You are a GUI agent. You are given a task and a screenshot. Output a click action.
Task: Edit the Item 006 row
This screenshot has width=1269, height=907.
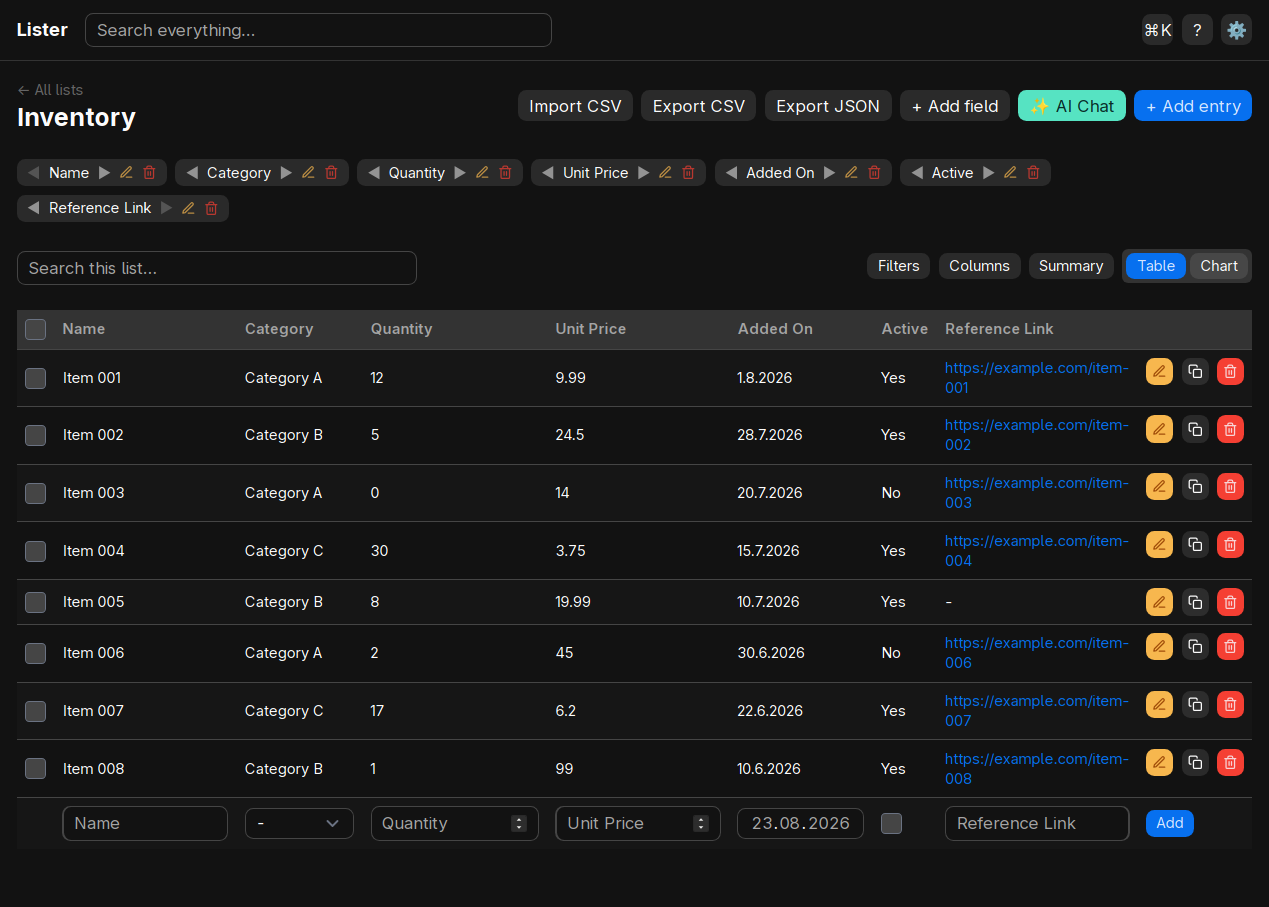[x=1159, y=646]
